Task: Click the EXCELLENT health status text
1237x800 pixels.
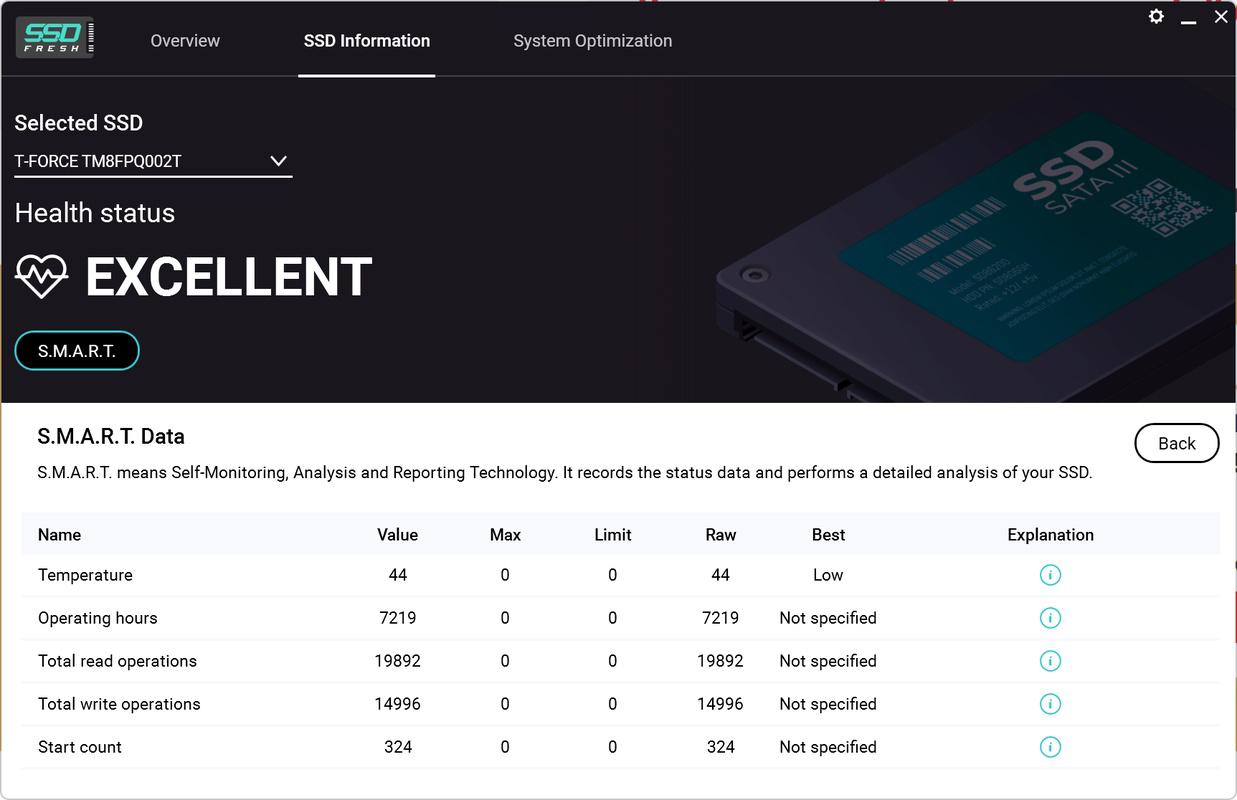Action: 229,277
